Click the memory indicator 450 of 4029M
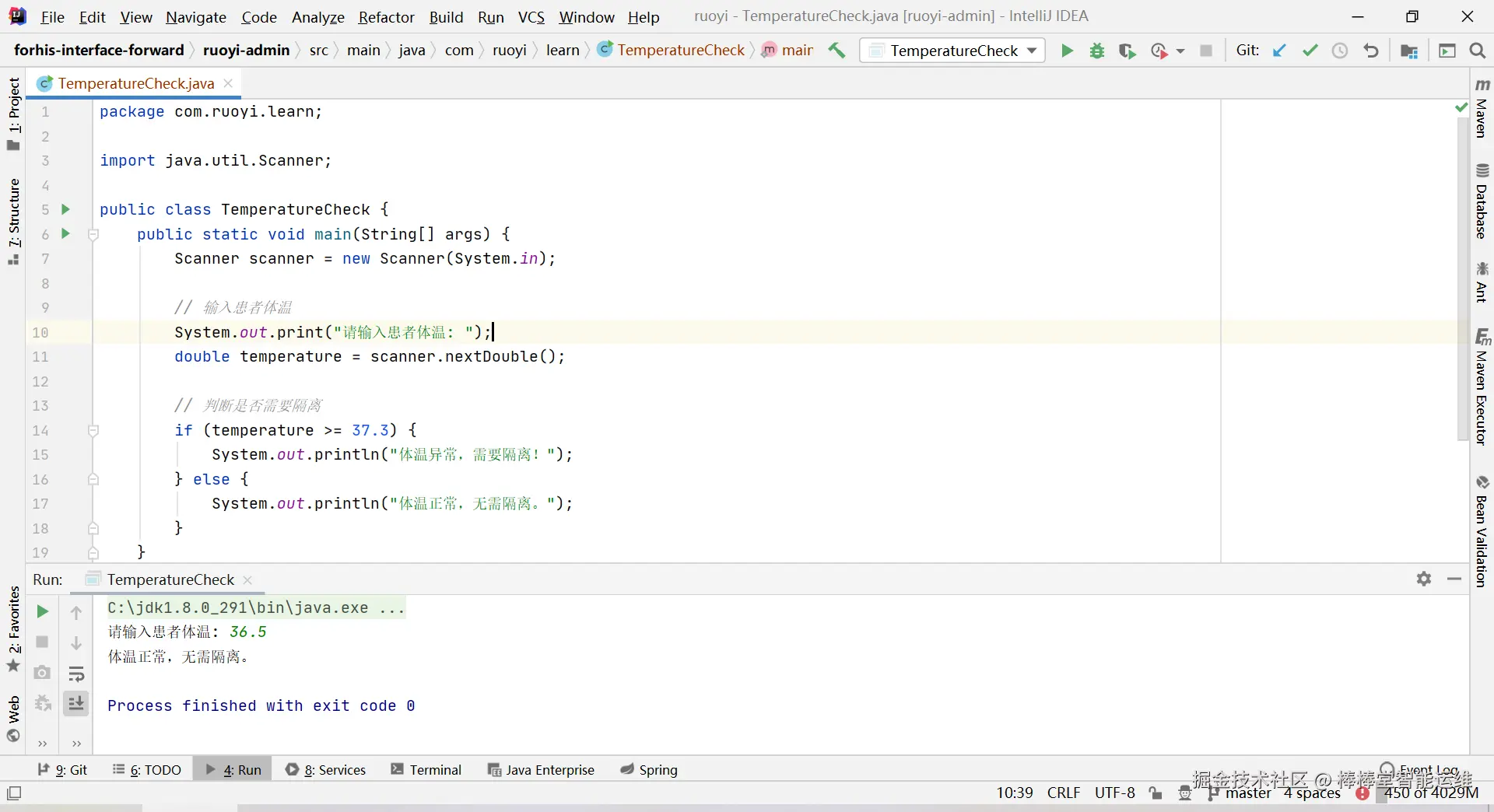Screen dimensions: 1494x812 [x=1431, y=793]
